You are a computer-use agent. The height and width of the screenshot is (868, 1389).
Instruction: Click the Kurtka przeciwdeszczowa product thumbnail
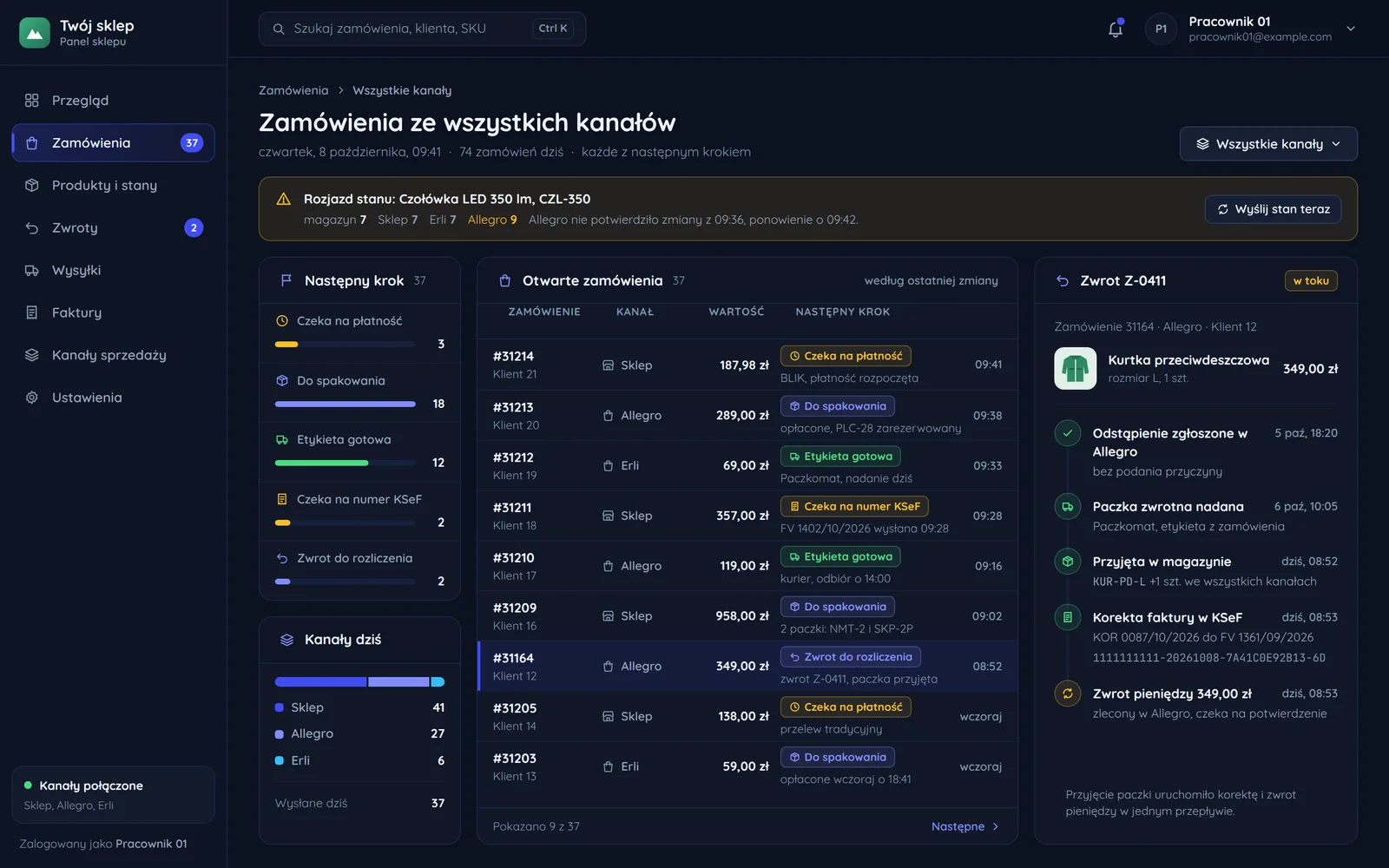coord(1075,369)
